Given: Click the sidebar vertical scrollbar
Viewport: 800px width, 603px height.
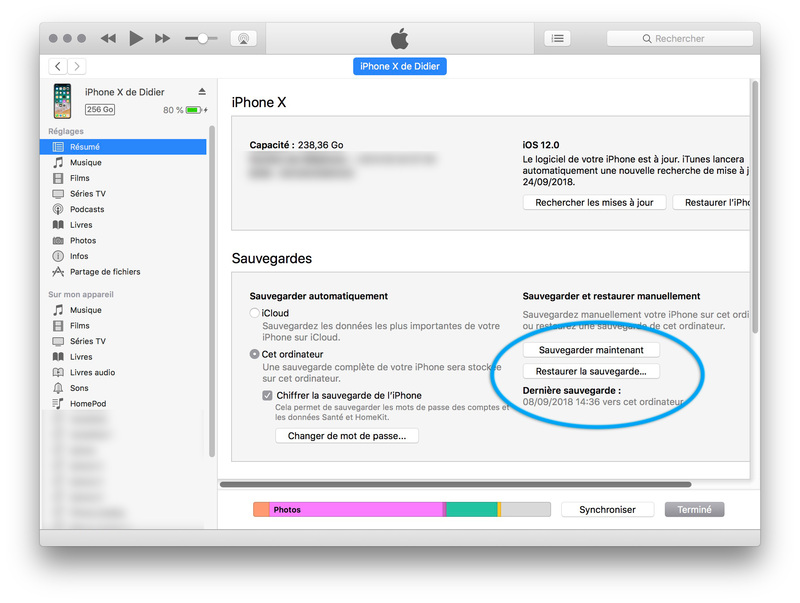Looking at the screenshot, I should [x=212, y=291].
